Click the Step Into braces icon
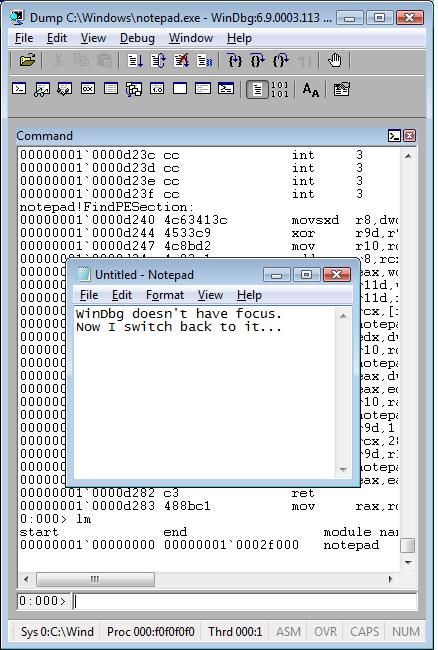 (235, 61)
